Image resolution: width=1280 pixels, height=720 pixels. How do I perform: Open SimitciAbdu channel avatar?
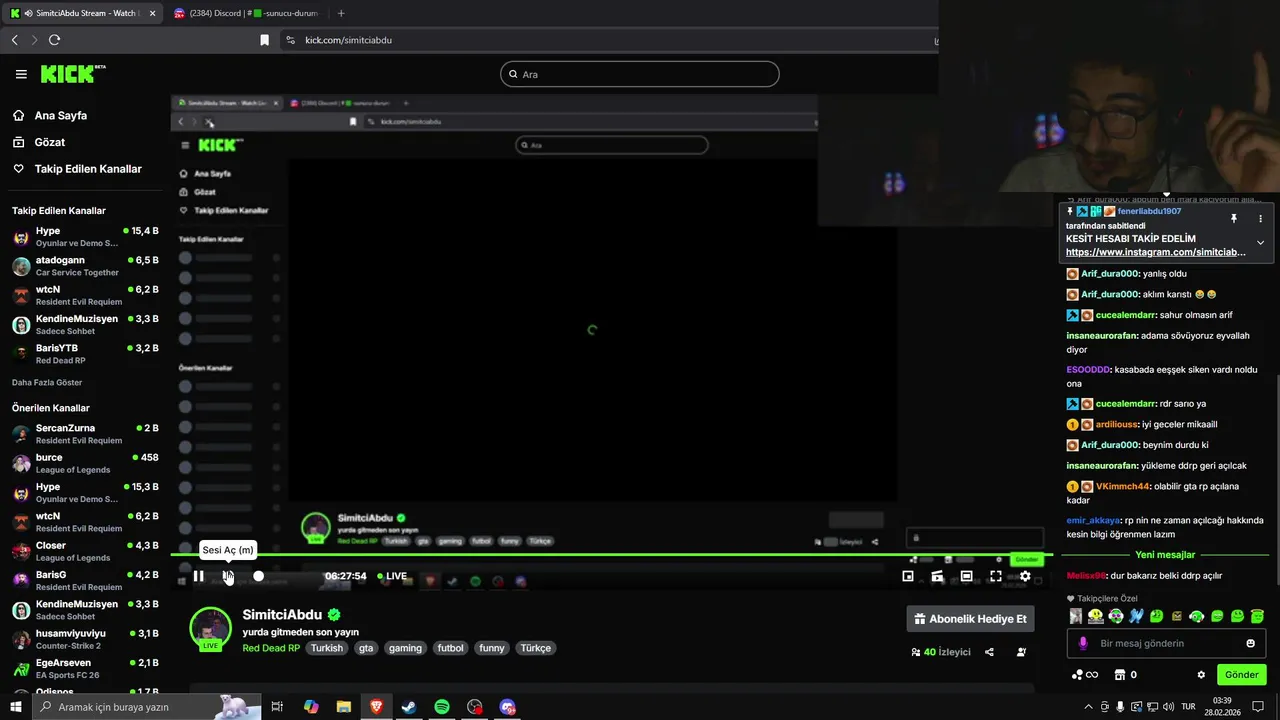pos(210,629)
